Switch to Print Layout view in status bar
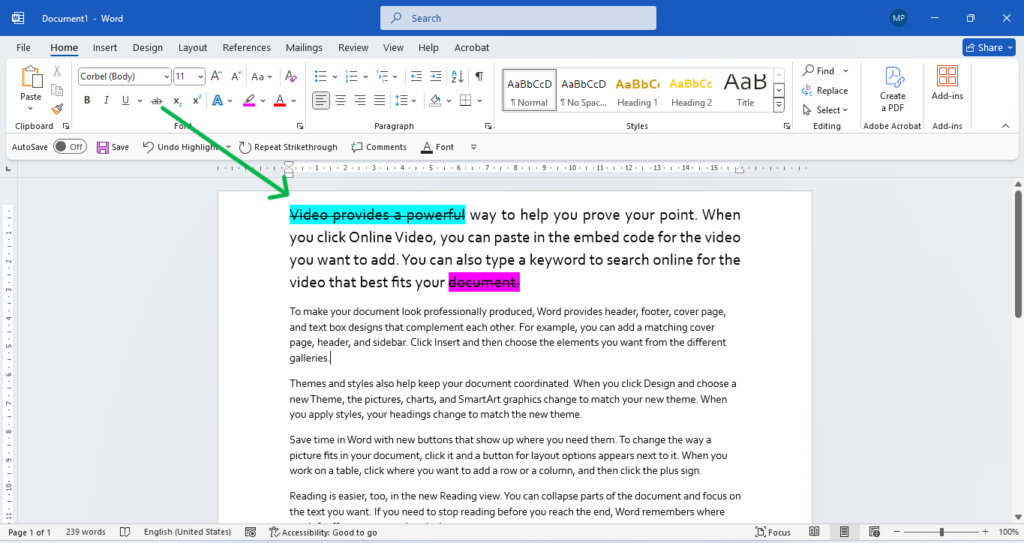 click(x=844, y=532)
